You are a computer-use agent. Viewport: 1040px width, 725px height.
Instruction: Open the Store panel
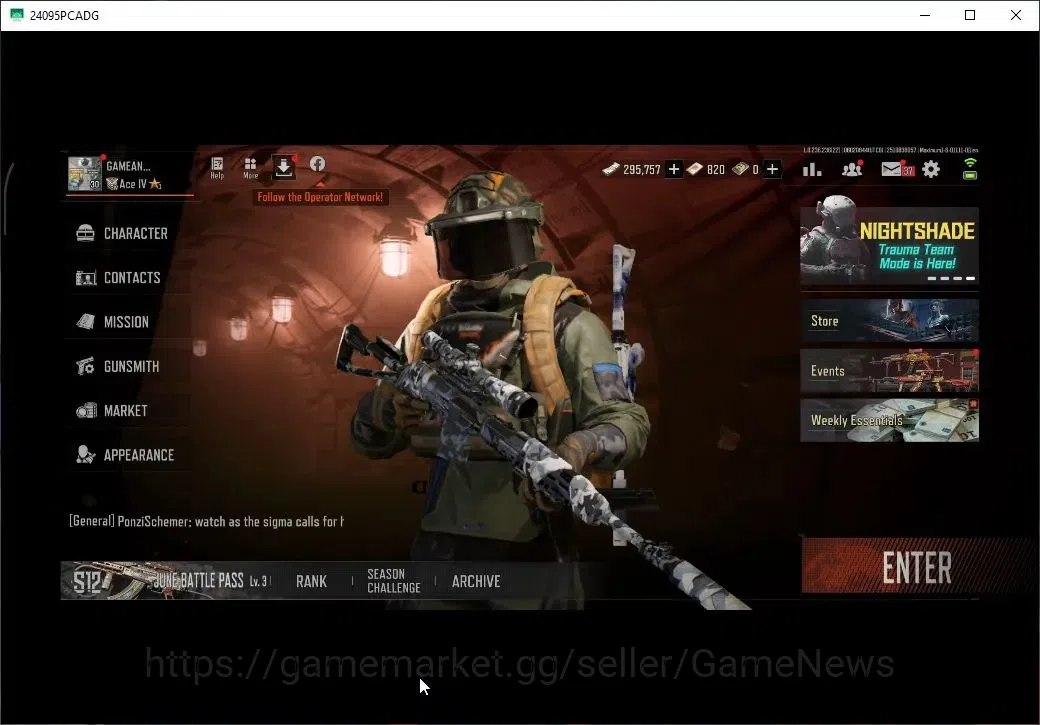coord(889,320)
